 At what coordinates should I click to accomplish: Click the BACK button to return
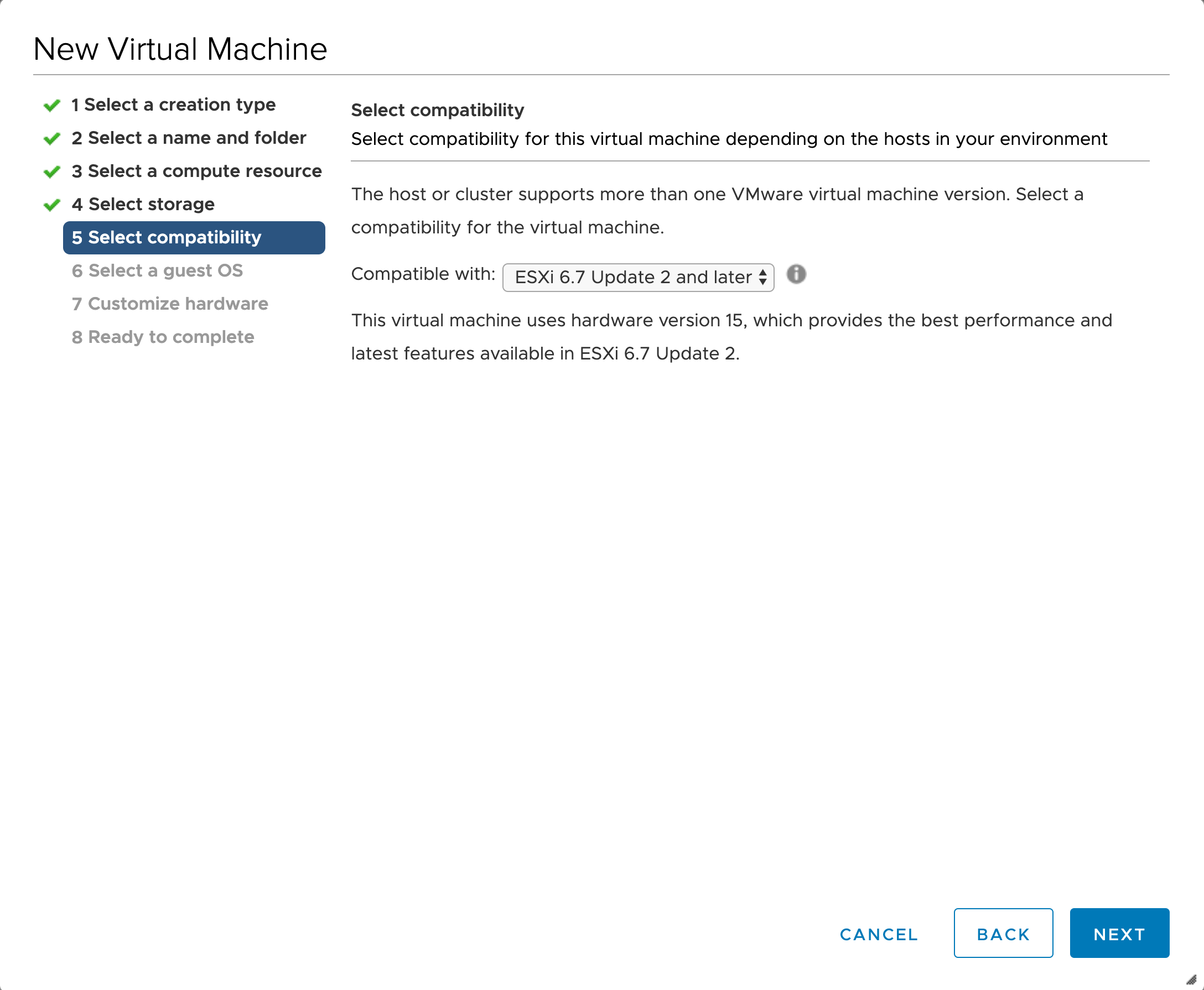[1002, 933]
